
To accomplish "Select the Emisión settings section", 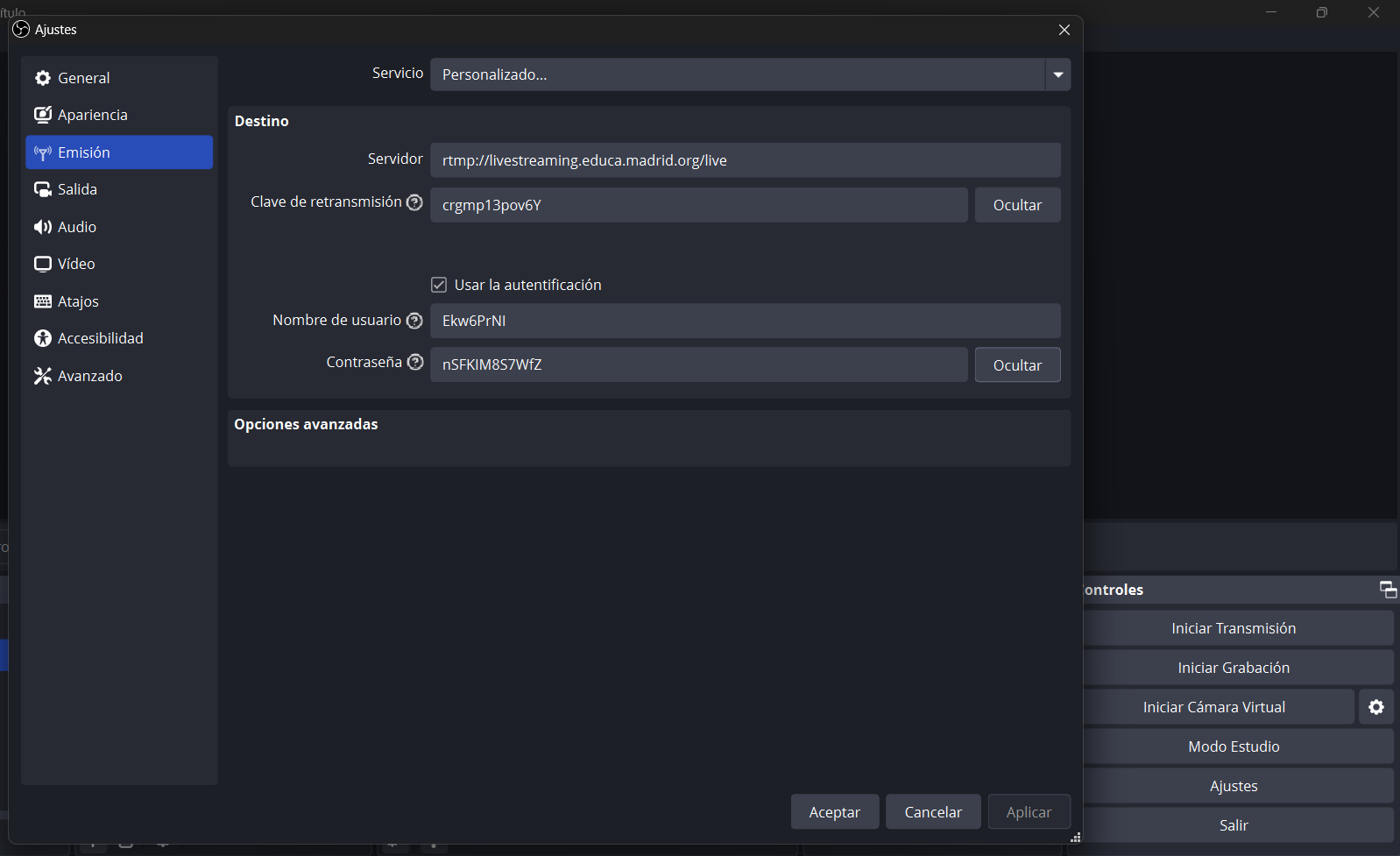I will 119,152.
